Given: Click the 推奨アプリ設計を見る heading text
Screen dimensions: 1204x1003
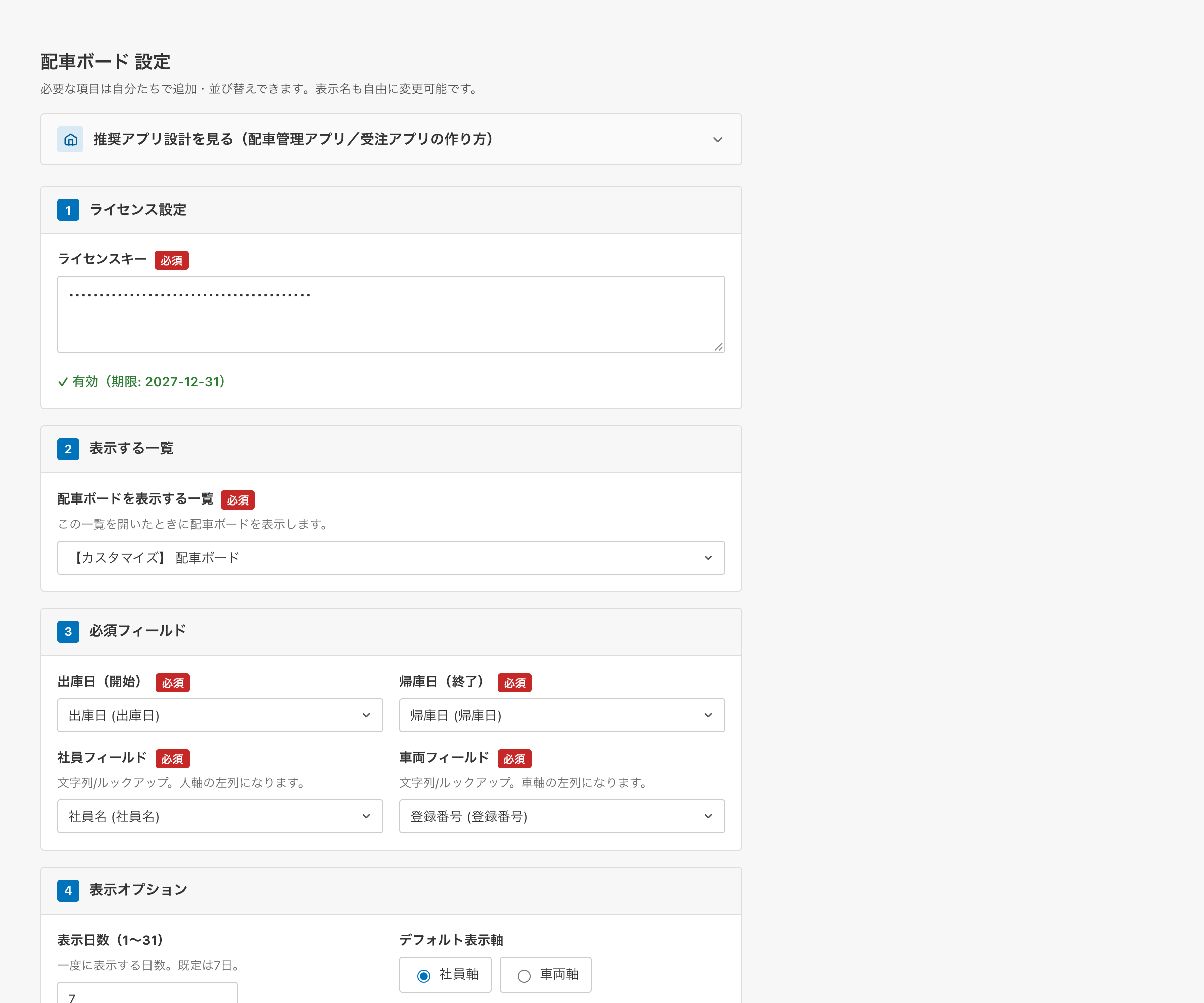Looking at the screenshot, I should coord(293,139).
